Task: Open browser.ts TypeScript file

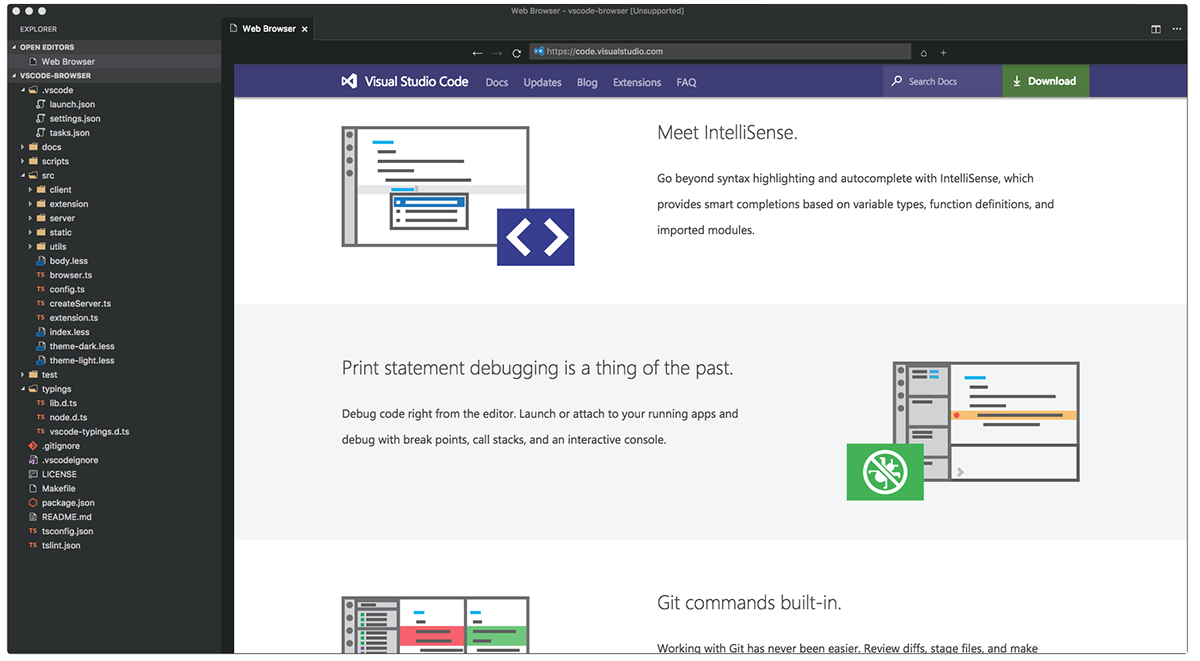Action: [70, 275]
